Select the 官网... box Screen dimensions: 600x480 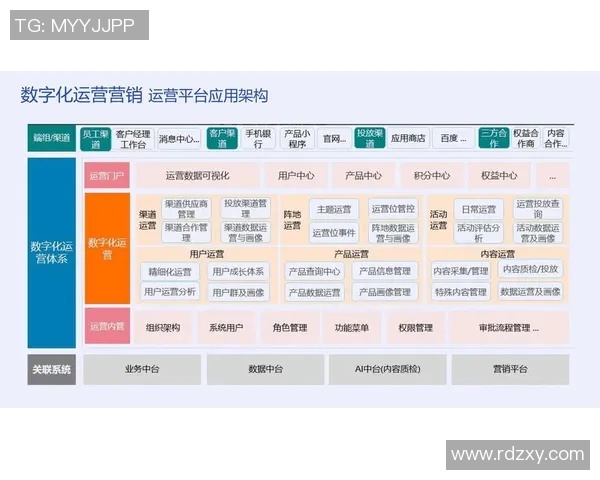[334, 138]
